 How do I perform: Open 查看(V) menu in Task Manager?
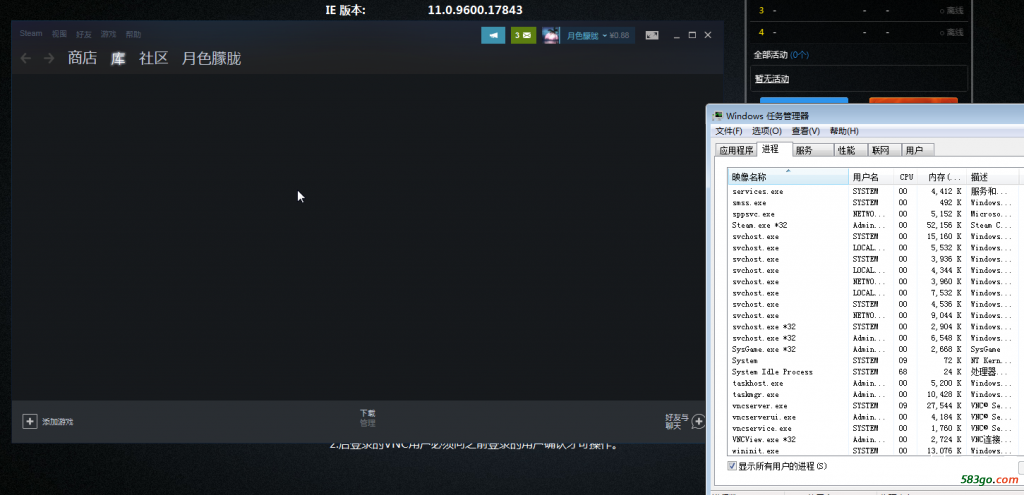(x=805, y=131)
